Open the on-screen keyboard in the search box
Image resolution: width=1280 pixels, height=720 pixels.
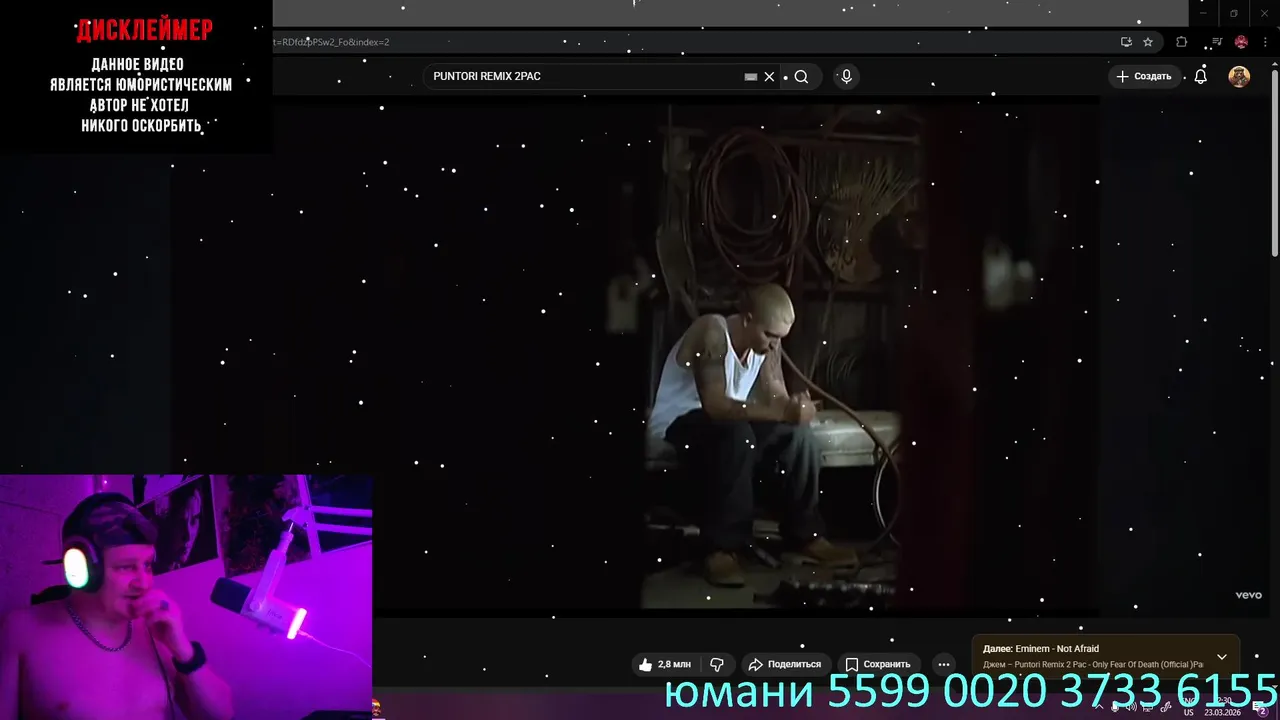pyautogui.click(x=750, y=76)
